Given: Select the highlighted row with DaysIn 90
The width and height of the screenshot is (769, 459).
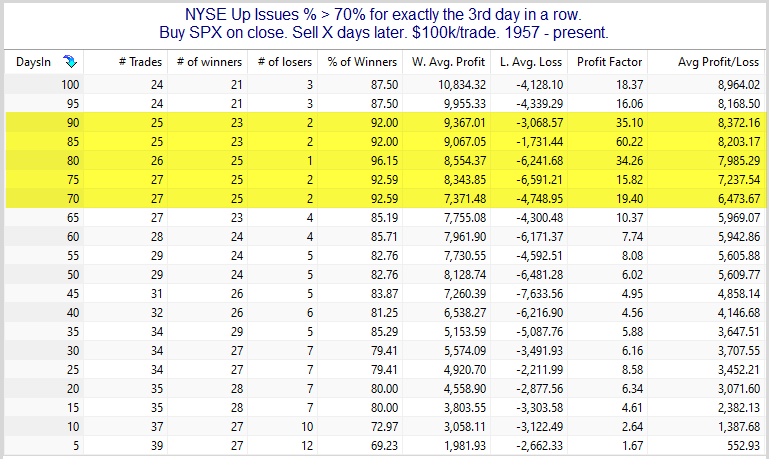Looking at the screenshot, I should tap(385, 123).
